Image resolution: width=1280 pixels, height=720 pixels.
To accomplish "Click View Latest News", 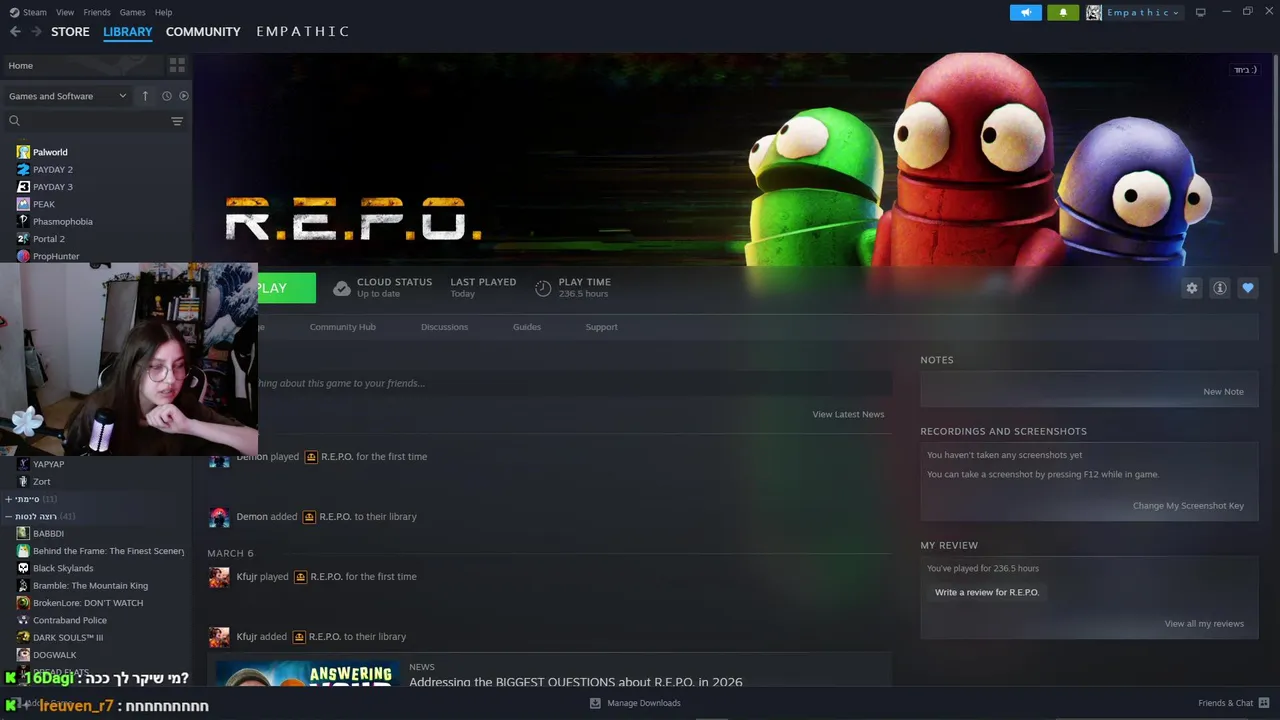I will [848, 414].
